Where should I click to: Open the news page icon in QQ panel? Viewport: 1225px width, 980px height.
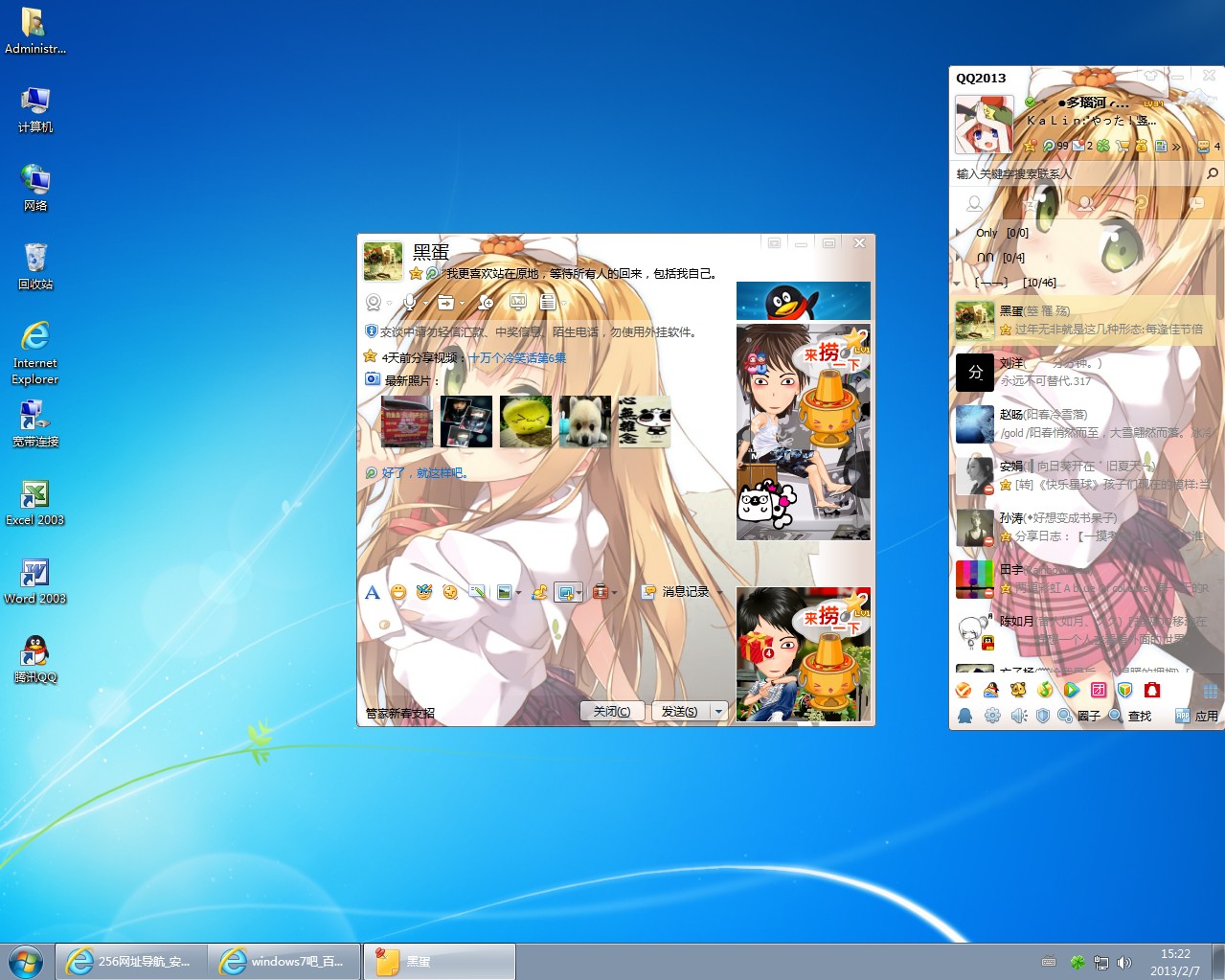(x=1160, y=146)
